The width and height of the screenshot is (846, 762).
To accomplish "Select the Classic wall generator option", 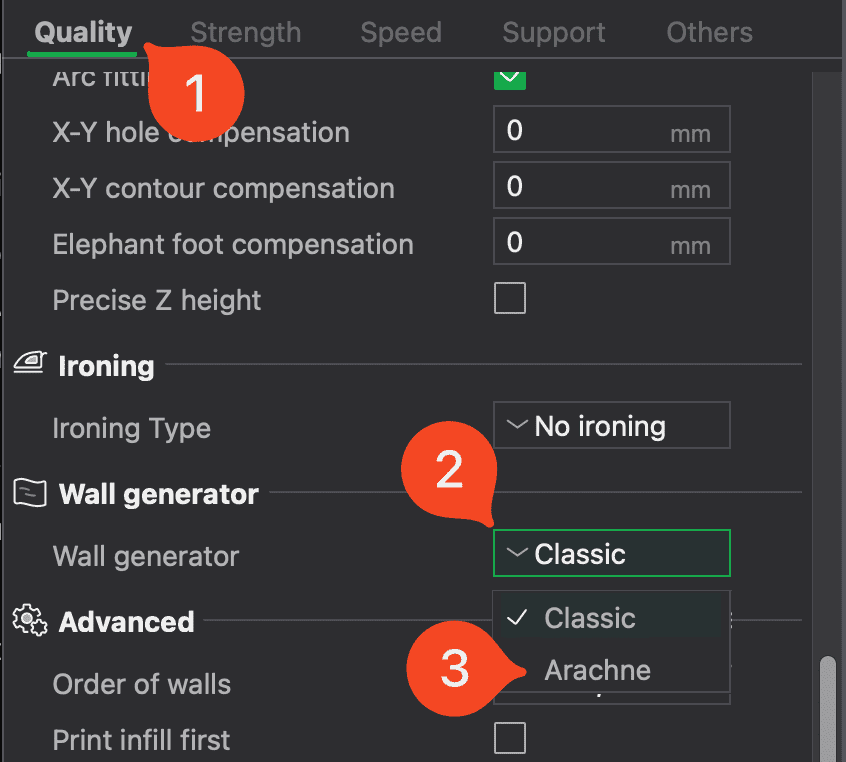I will click(x=589, y=618).
